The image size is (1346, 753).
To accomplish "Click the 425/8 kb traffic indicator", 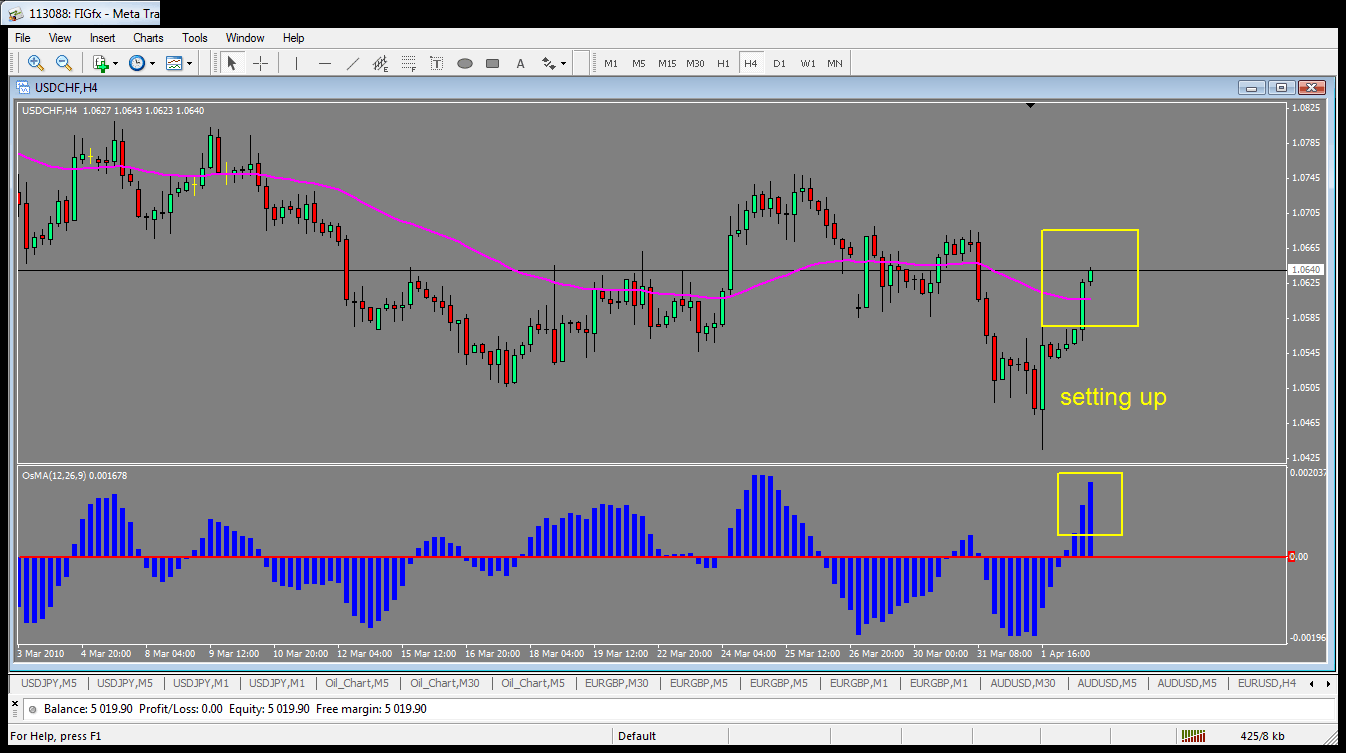I will click(1262, 736).
